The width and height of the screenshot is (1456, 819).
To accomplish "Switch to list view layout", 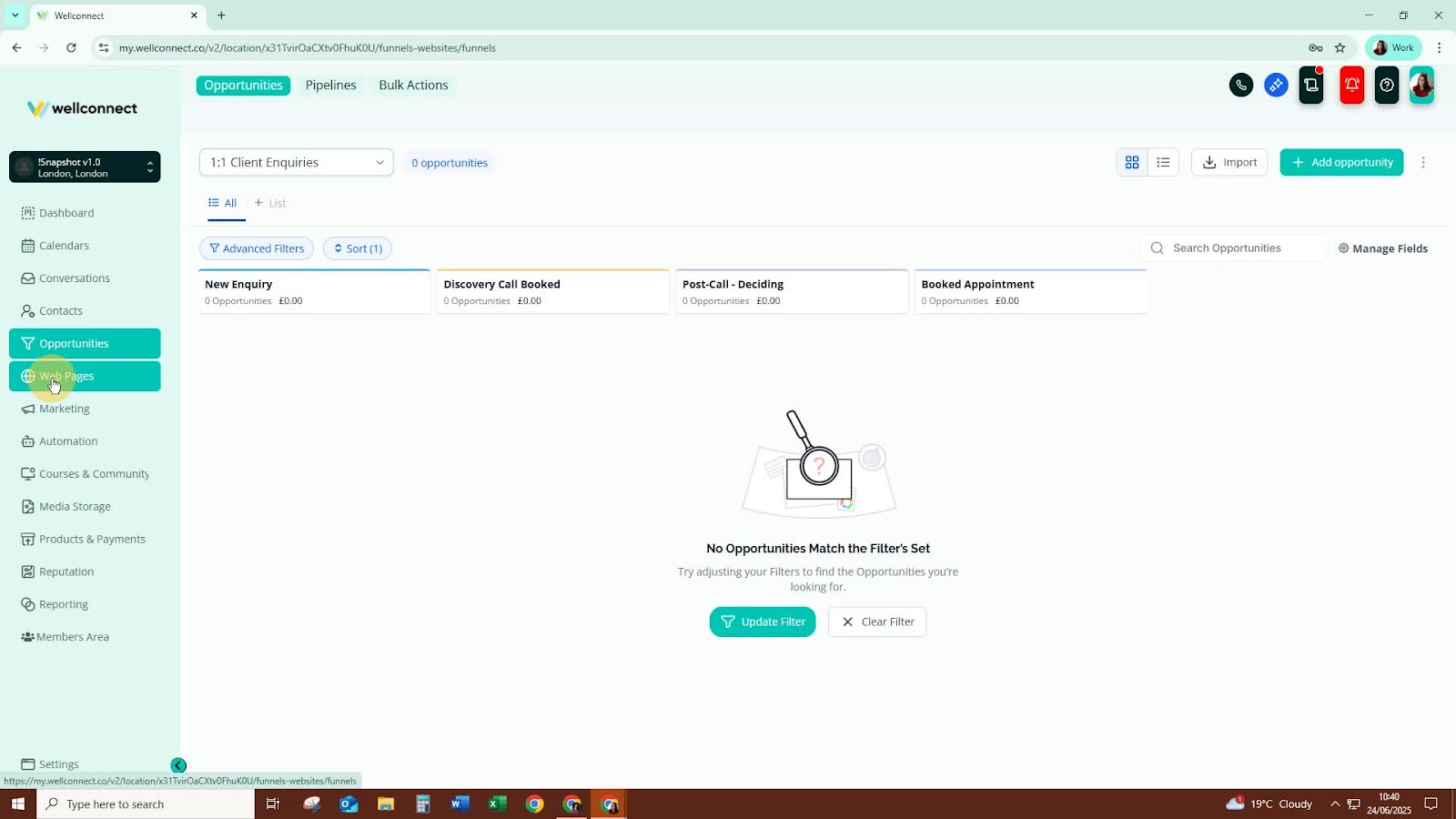I will pyautogui.click(x=1163, y=162).
